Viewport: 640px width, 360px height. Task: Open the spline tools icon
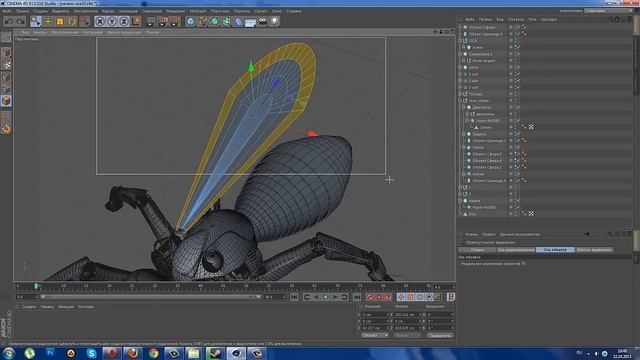tap(202, 21)
